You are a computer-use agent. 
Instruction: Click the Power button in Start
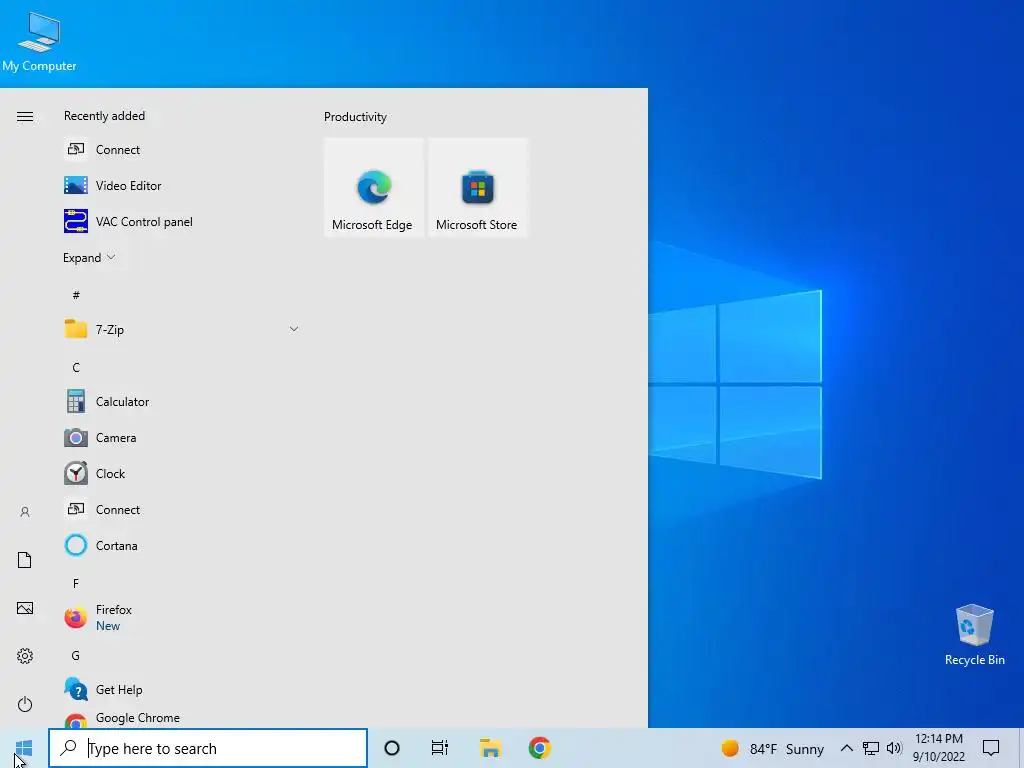tap(25, 704)
